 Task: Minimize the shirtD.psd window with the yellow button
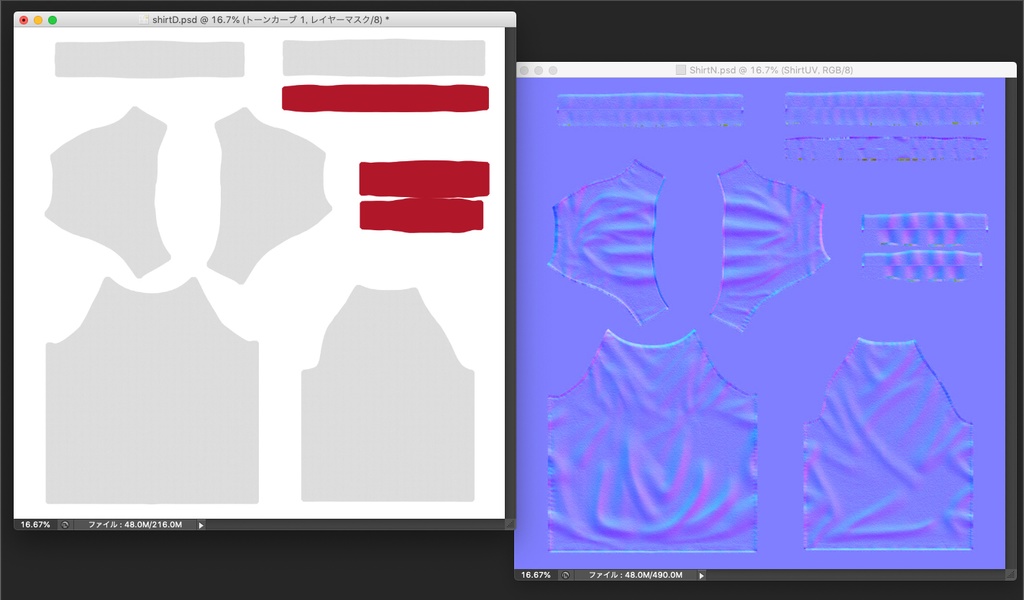pos(39,20)
